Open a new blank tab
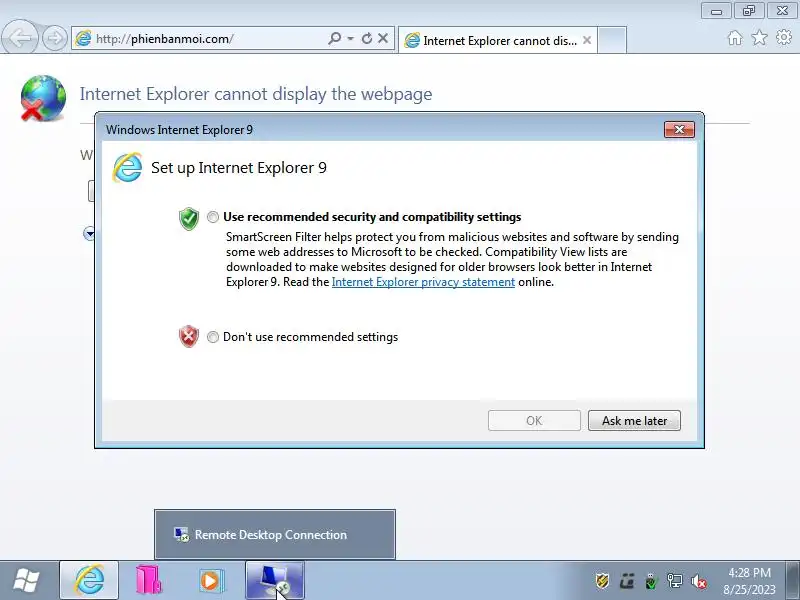Screen dimensions: 800x600 click(x=612, y=40)
